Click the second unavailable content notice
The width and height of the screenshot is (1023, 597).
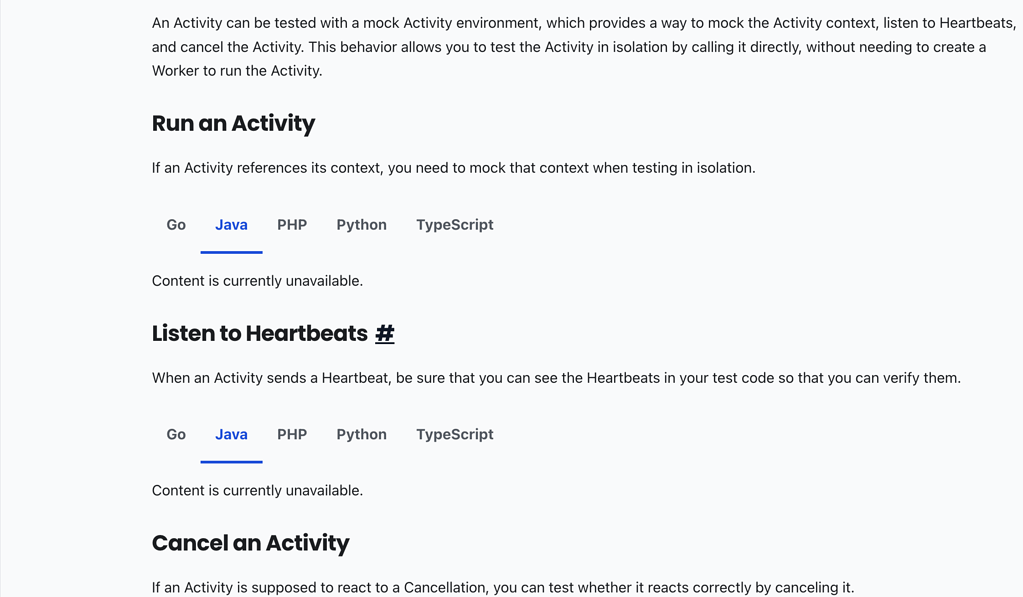pyautogui.click(x=257, y=490)
